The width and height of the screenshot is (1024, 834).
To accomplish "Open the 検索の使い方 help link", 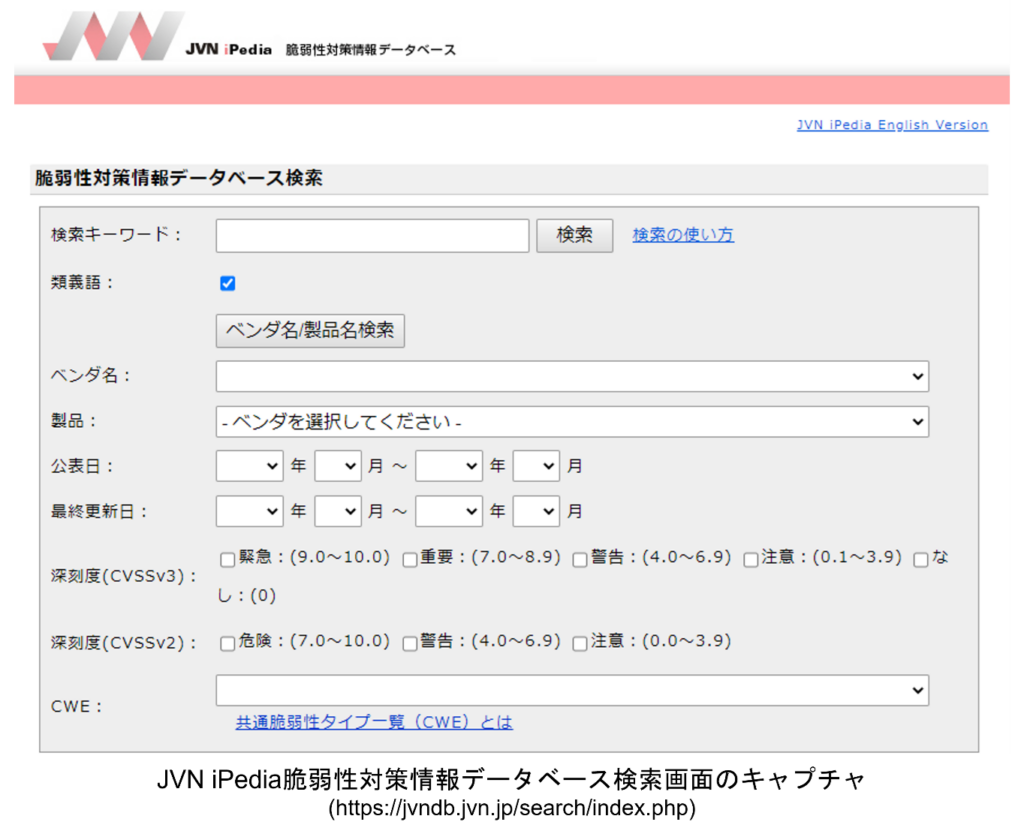I will point(683,235).
